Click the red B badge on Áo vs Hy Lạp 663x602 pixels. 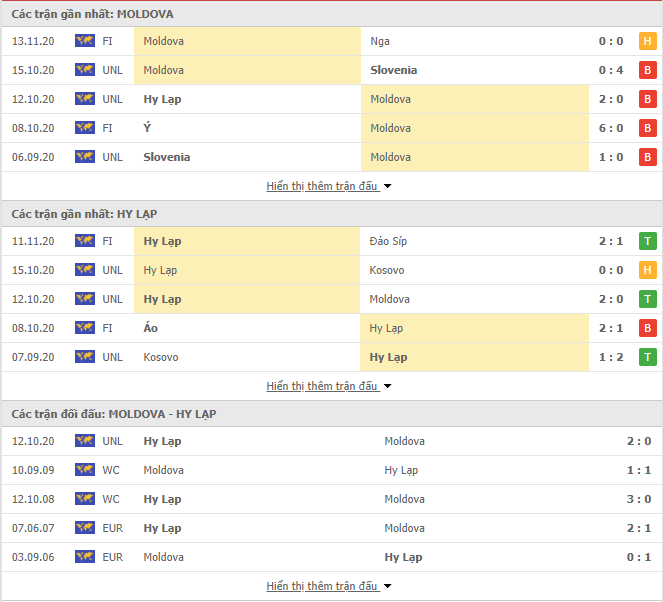(647, 328)
